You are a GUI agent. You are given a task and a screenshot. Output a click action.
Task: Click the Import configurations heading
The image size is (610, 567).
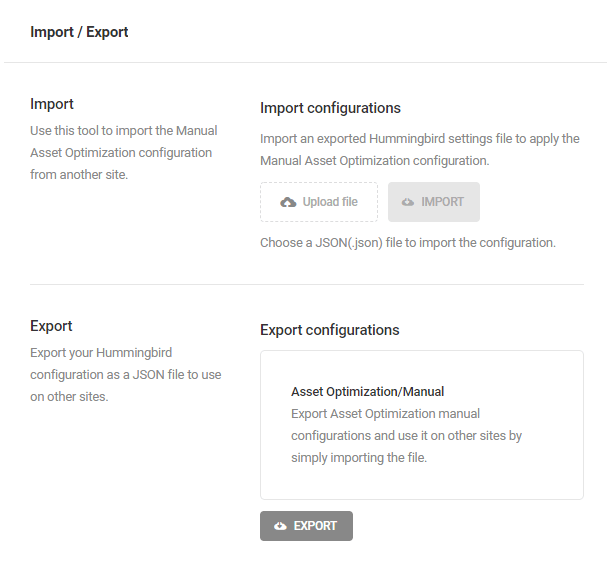tap(330, 108)
